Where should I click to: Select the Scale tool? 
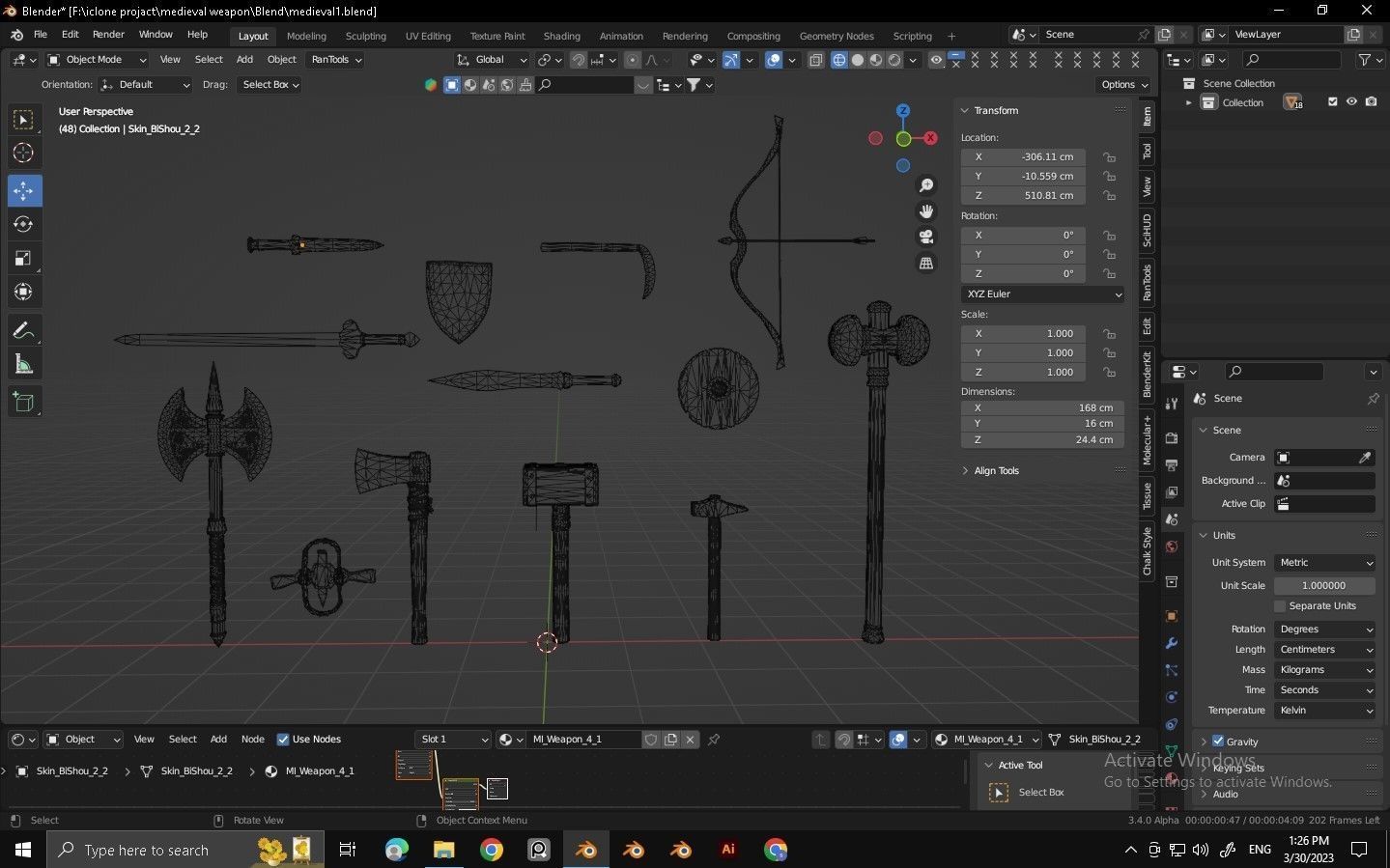coord(23,257)
